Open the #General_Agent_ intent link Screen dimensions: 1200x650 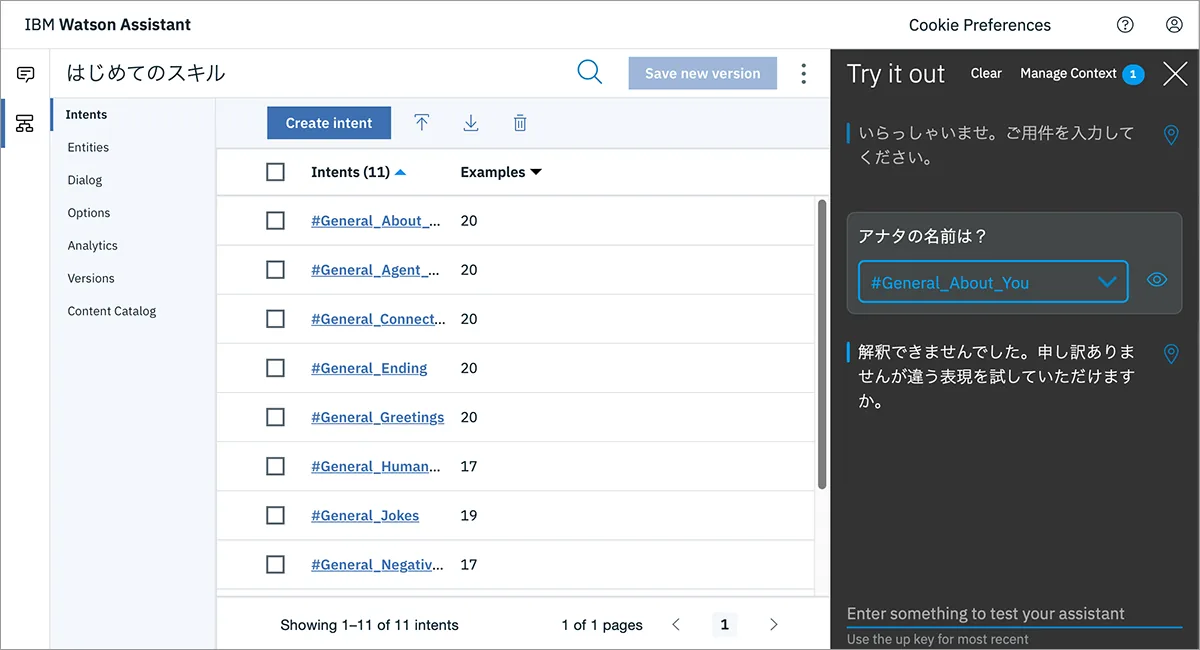pyautogui.click(x=375, y=270)
